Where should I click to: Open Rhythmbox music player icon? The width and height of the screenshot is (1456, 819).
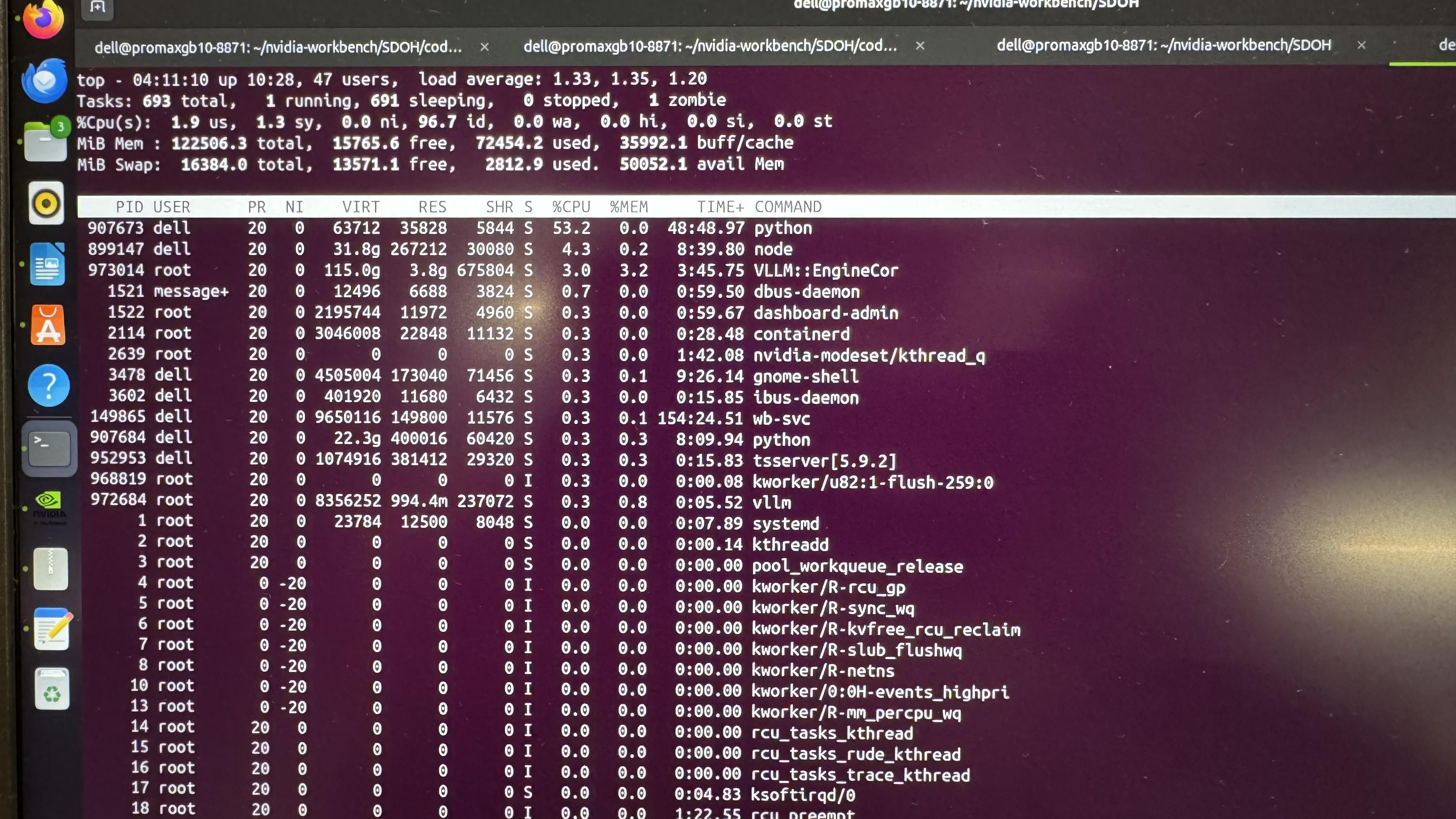(46, 203)
